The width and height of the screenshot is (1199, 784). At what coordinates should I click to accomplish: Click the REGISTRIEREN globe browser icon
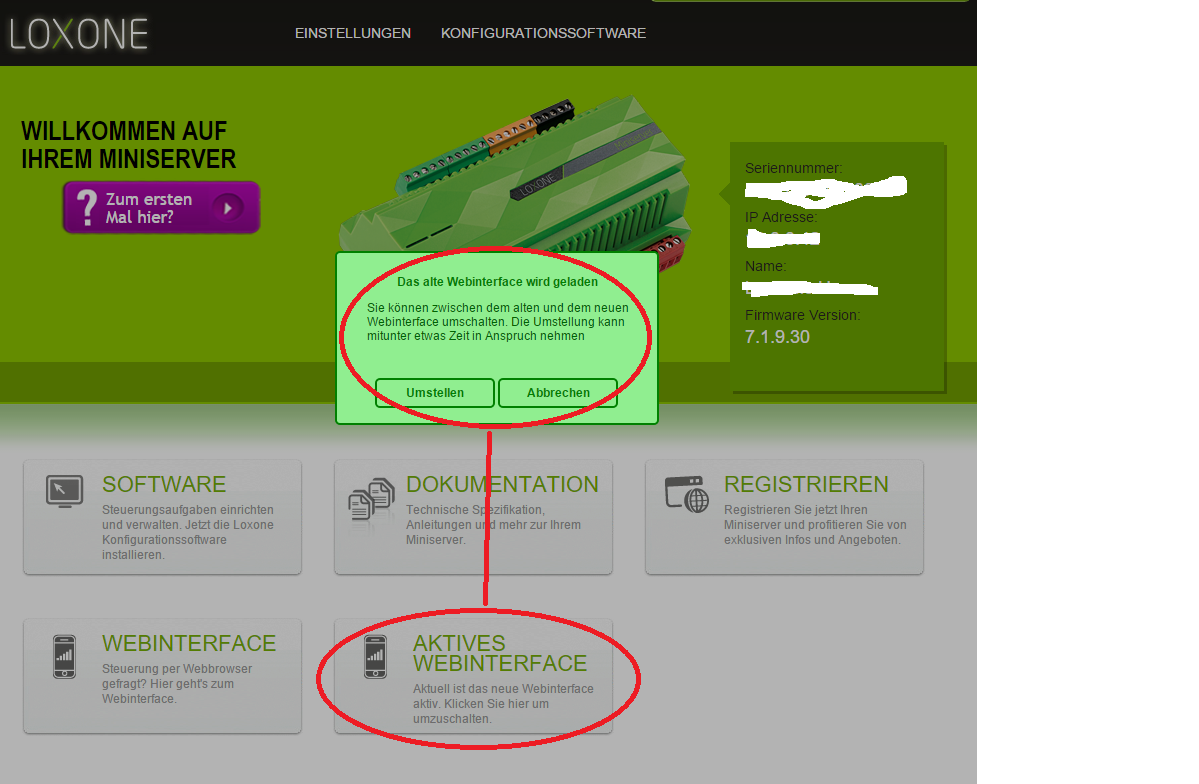tap(687, 494)
